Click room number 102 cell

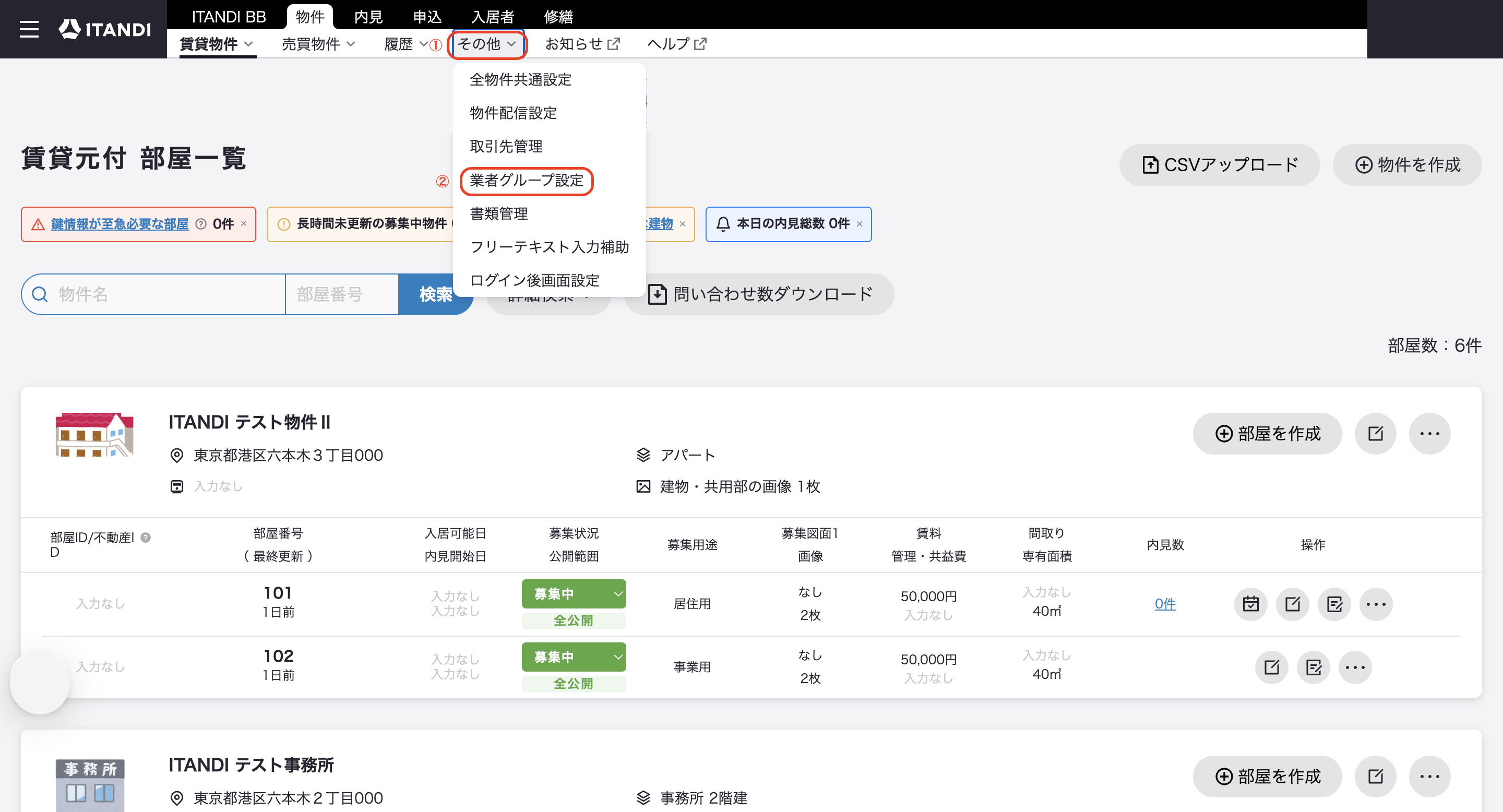click(278, 656)
